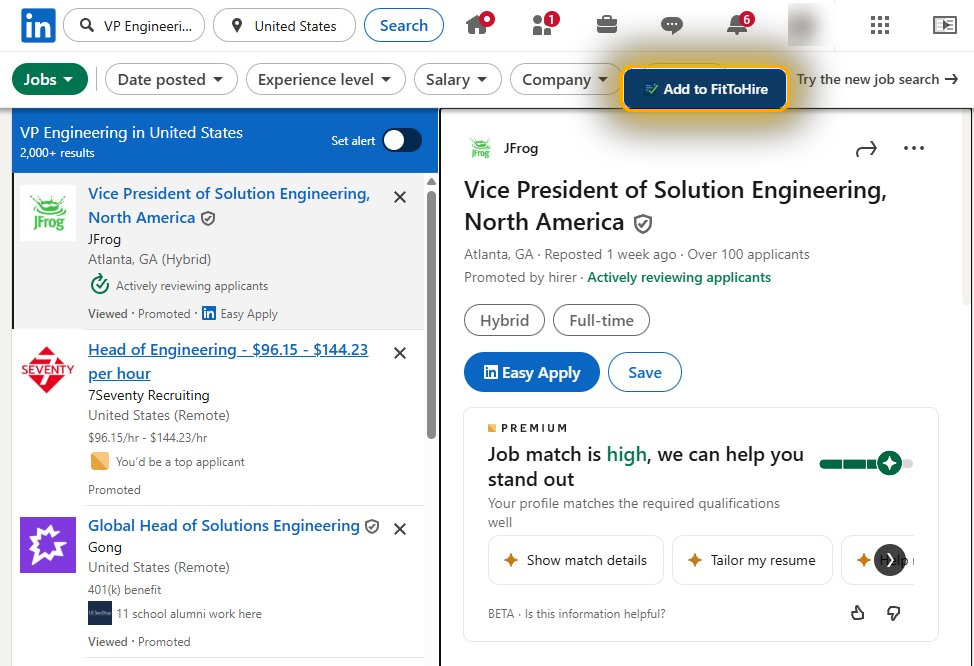Viewport: 974px width, 666px height.
Task: Open the Salary filter dropdown
Action: pos(457,80)
